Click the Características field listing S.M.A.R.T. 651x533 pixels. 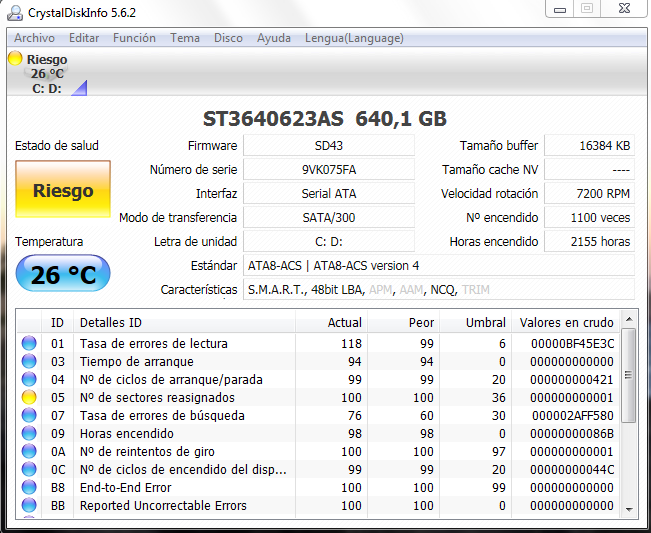click(x=439, y=289)
